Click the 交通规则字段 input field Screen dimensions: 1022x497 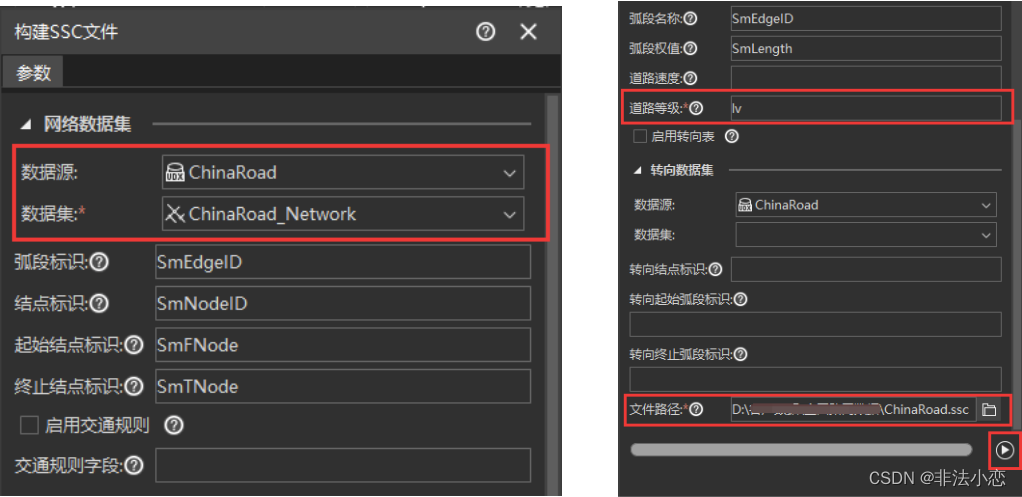coord(343,465)
